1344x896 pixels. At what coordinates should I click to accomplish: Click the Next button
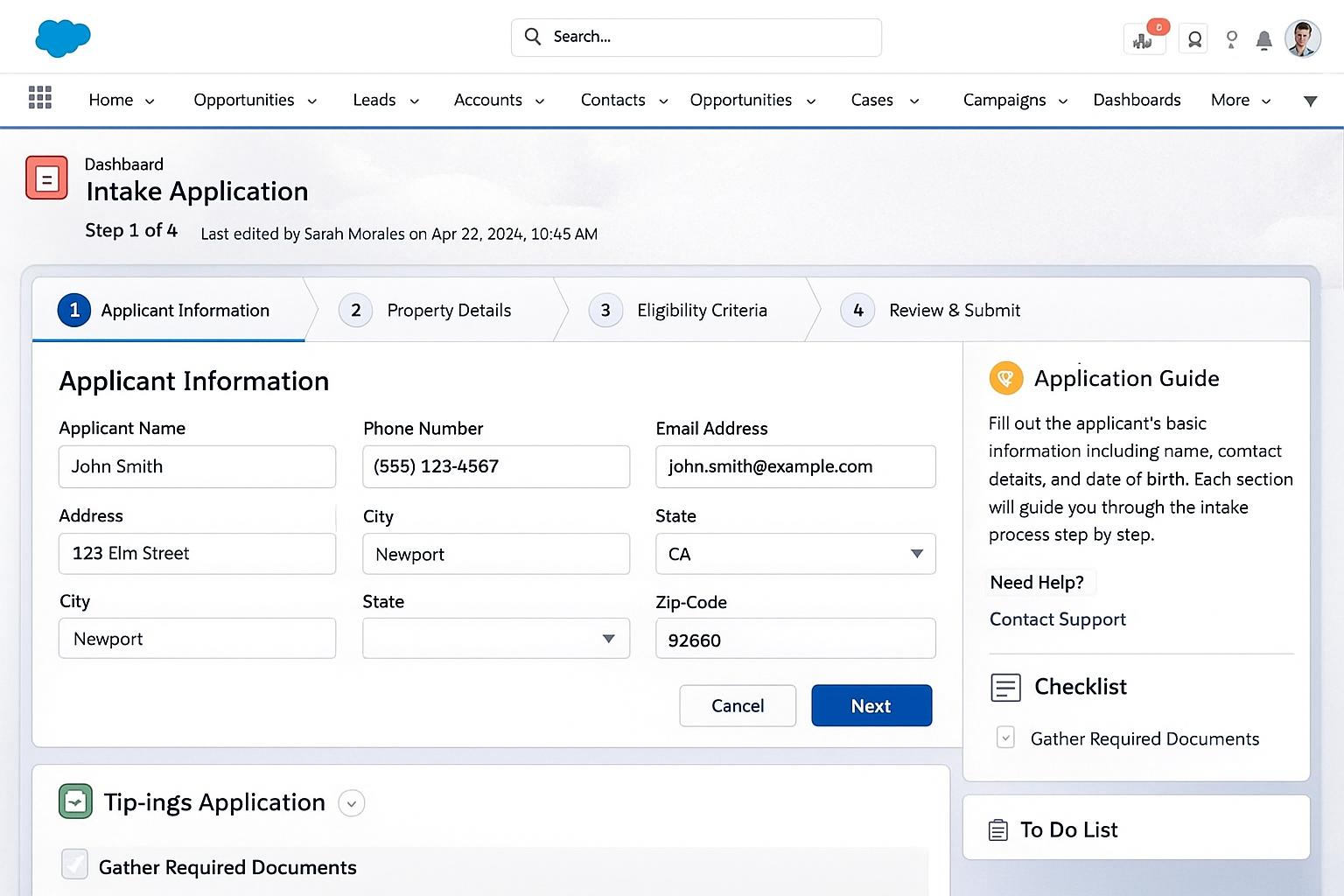pos(871,705)
